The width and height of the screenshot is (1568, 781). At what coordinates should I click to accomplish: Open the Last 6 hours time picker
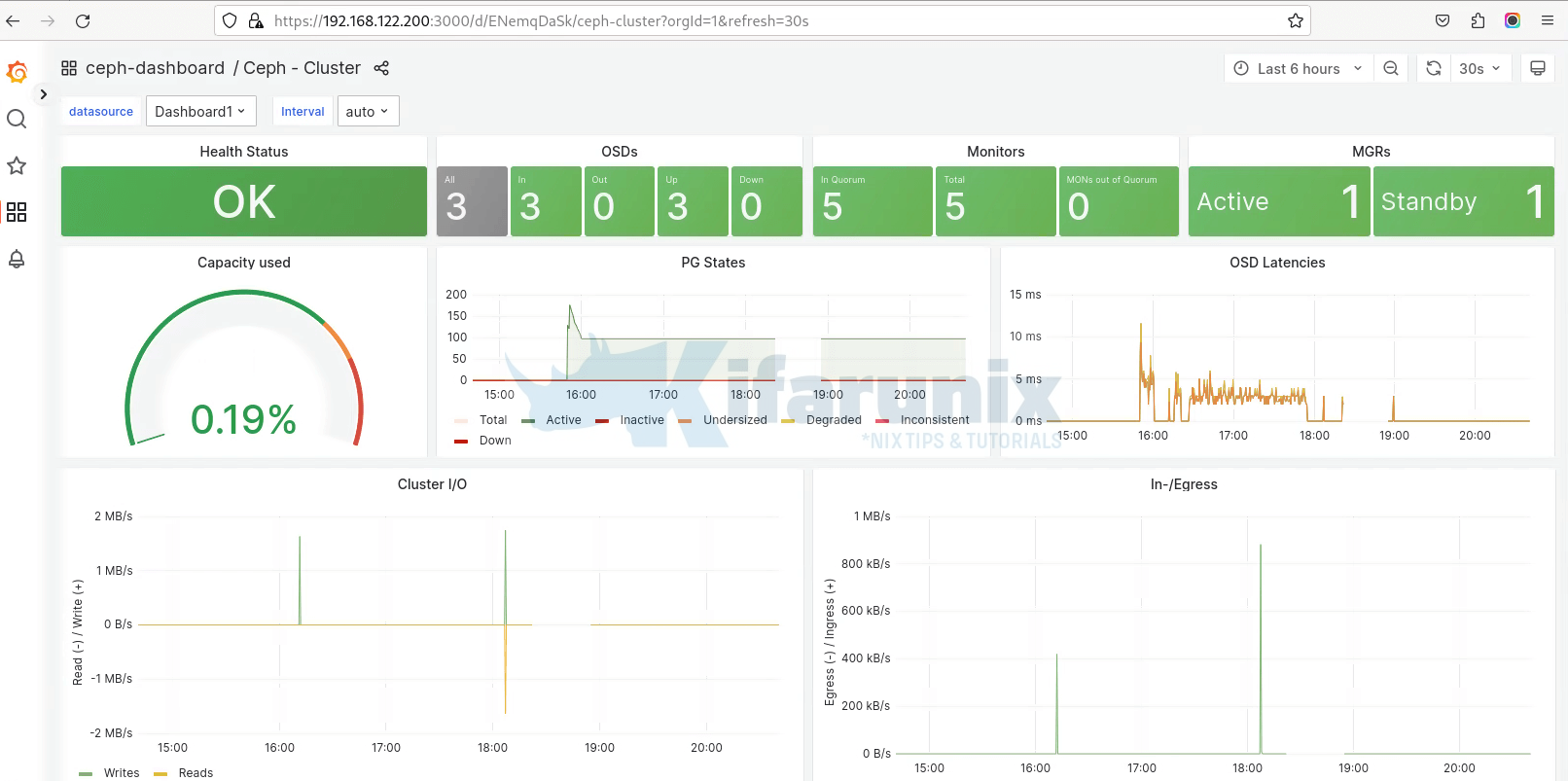1298,68
